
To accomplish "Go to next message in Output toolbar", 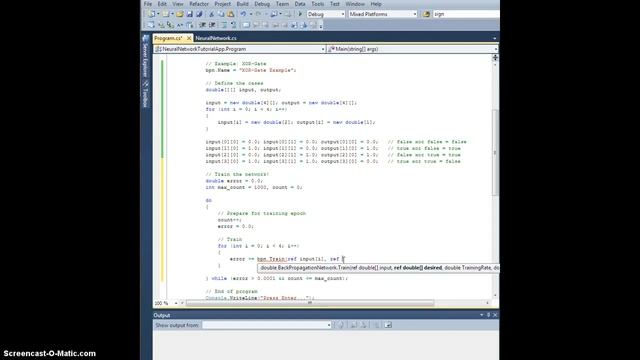I will [x=363, y=325].
